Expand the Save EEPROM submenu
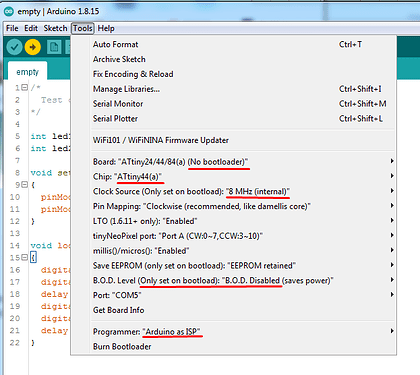The width and height of the screenshot is (420, 375). tap(233, 266)
